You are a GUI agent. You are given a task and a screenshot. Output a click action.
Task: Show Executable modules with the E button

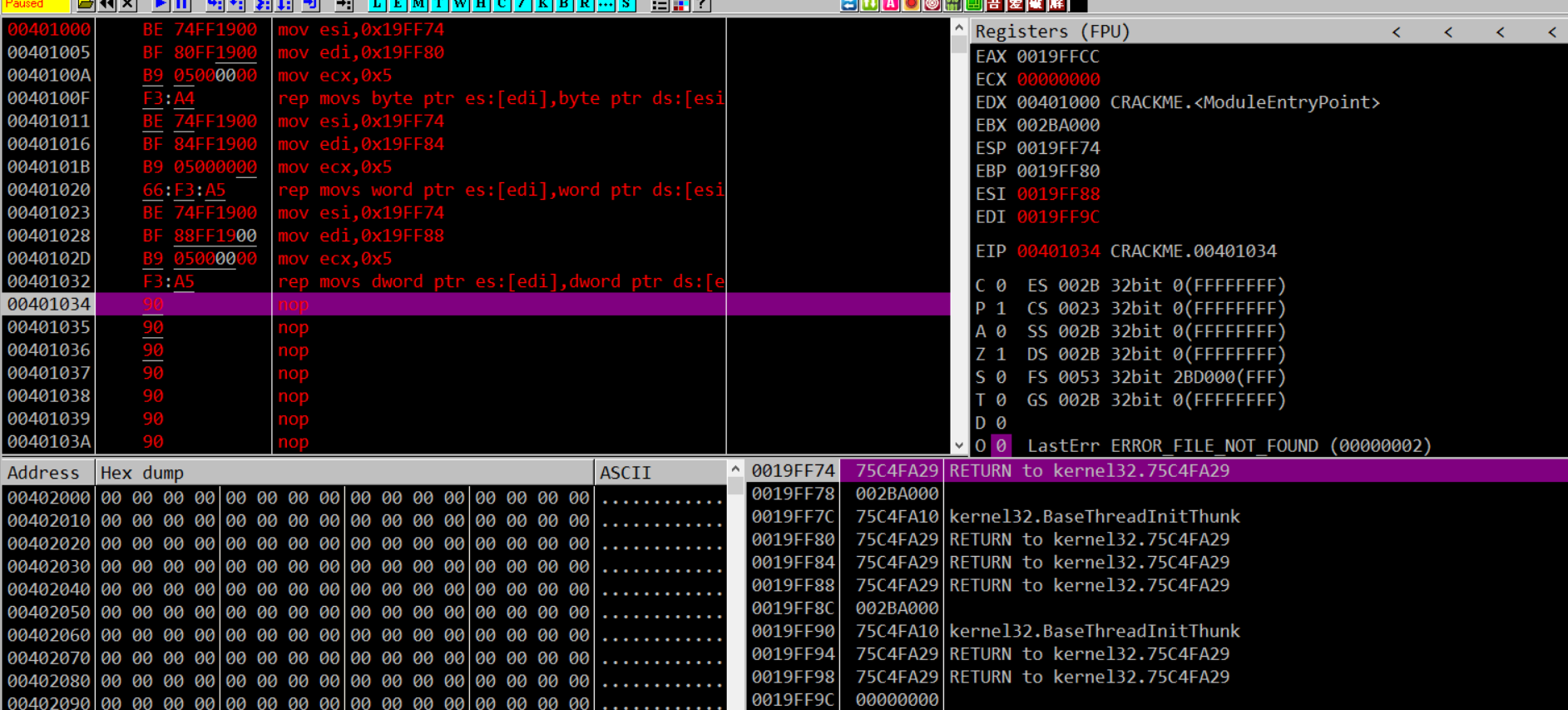point(398,4)
